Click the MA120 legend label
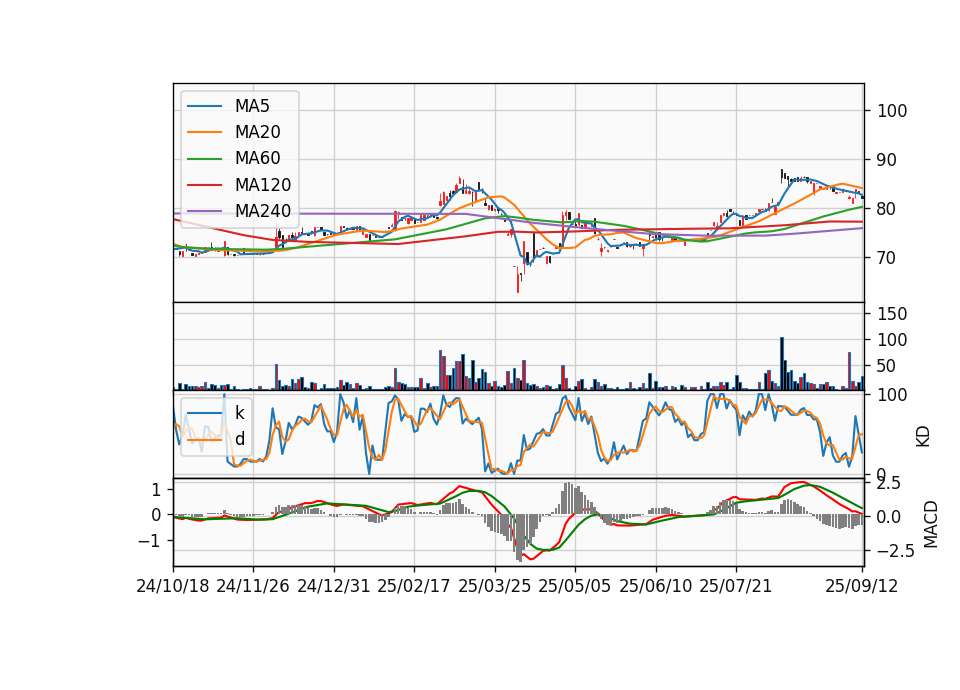 click(263, 184)
